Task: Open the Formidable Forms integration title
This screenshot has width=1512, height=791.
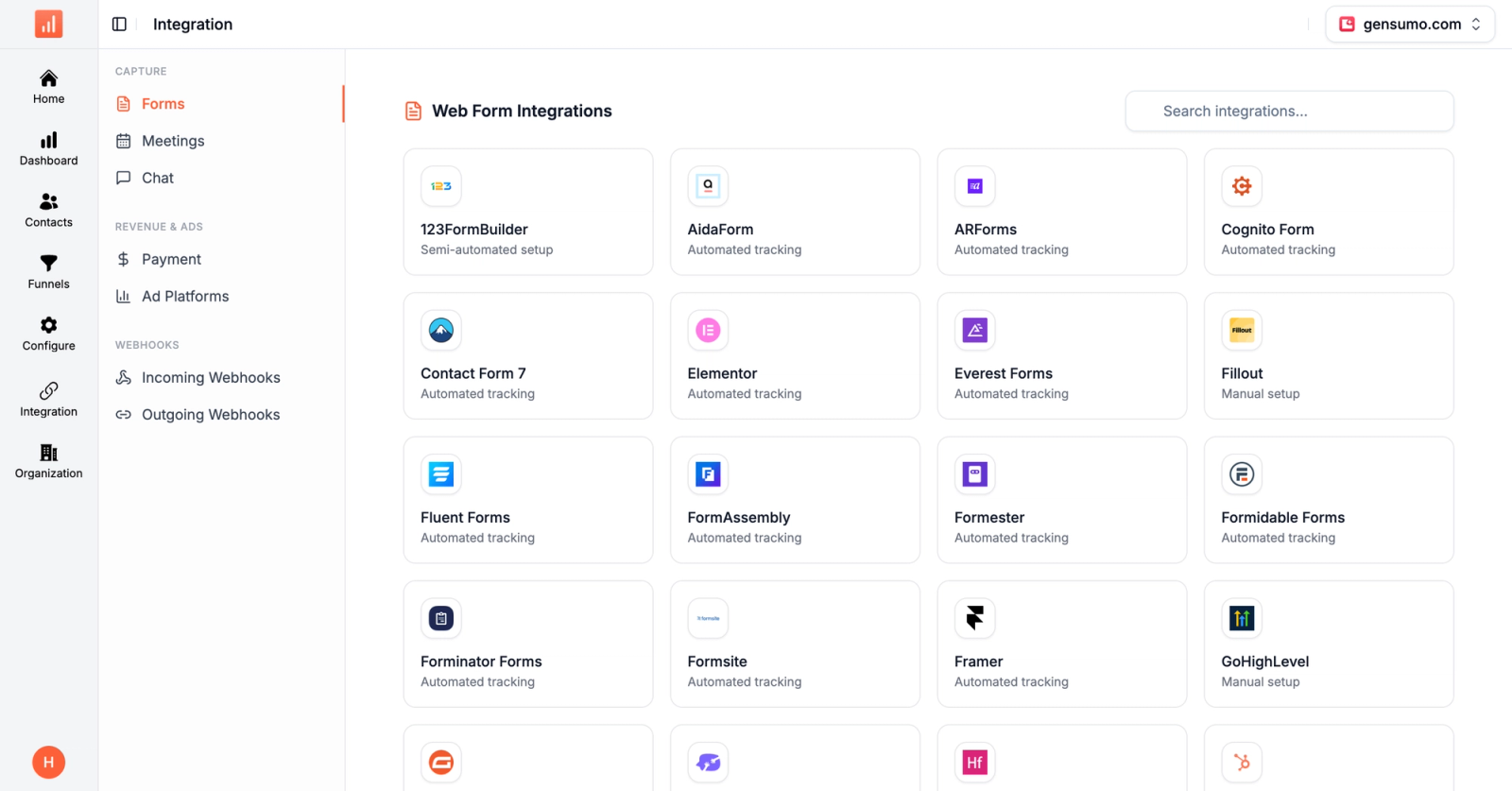Action: (1283, 518)
